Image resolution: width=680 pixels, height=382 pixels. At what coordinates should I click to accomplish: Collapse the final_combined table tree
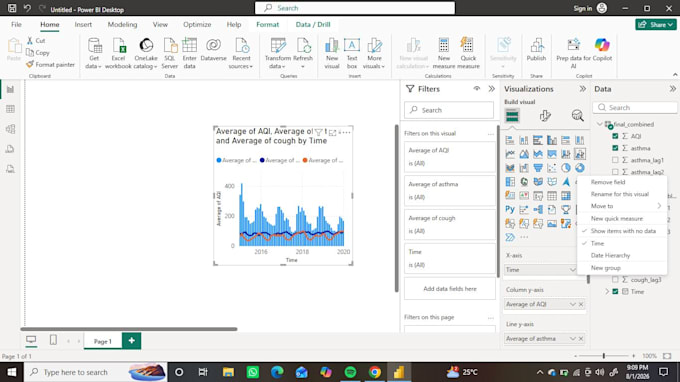(x=600, y=124)
